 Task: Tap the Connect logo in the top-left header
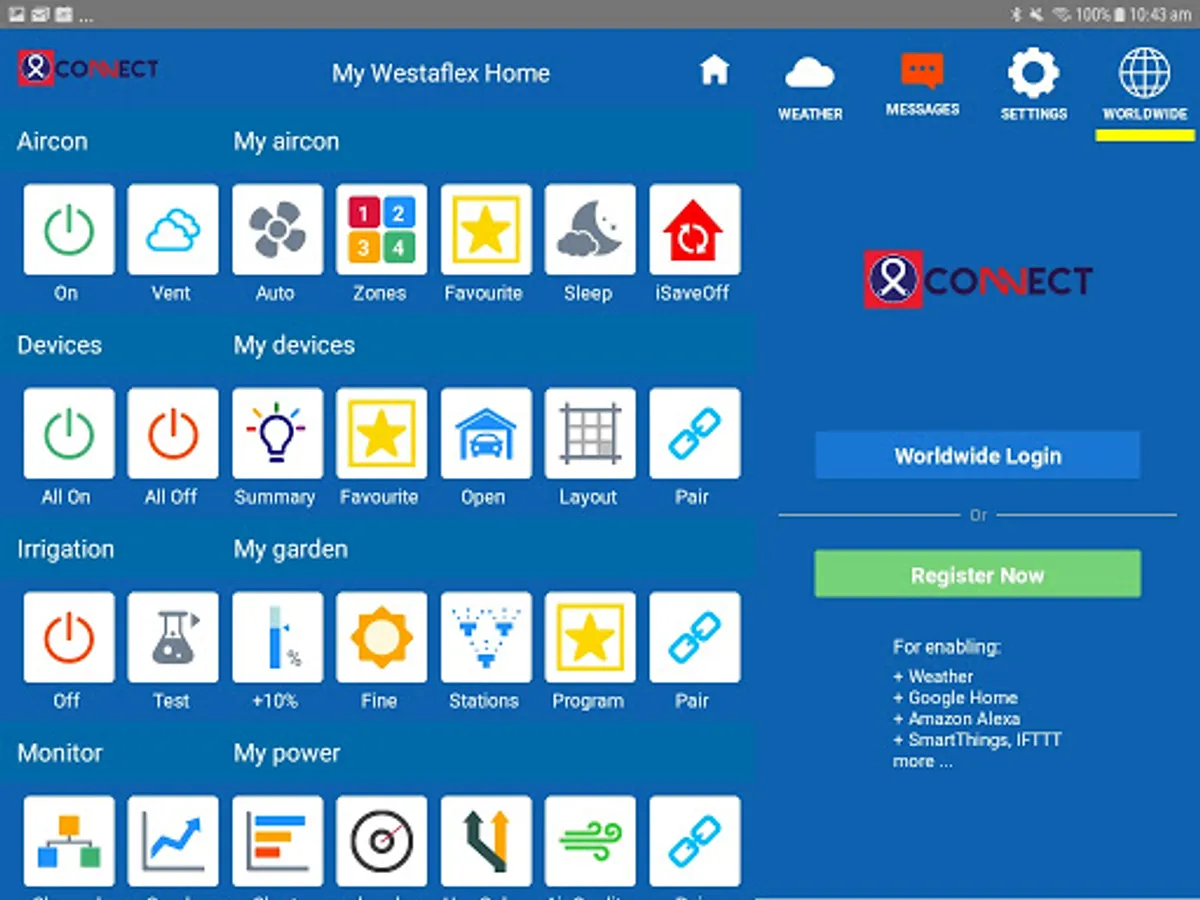(x=88, y=68)
